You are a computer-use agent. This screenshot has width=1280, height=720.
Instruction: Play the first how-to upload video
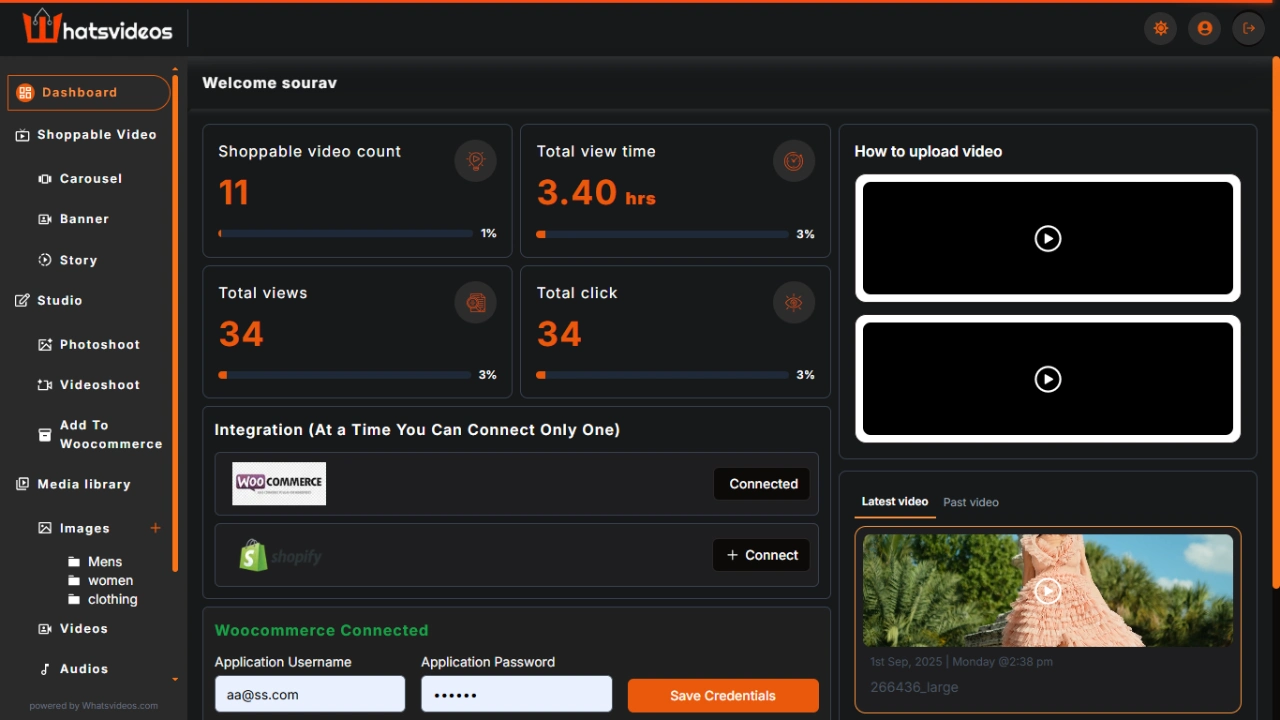point(1047,238)
